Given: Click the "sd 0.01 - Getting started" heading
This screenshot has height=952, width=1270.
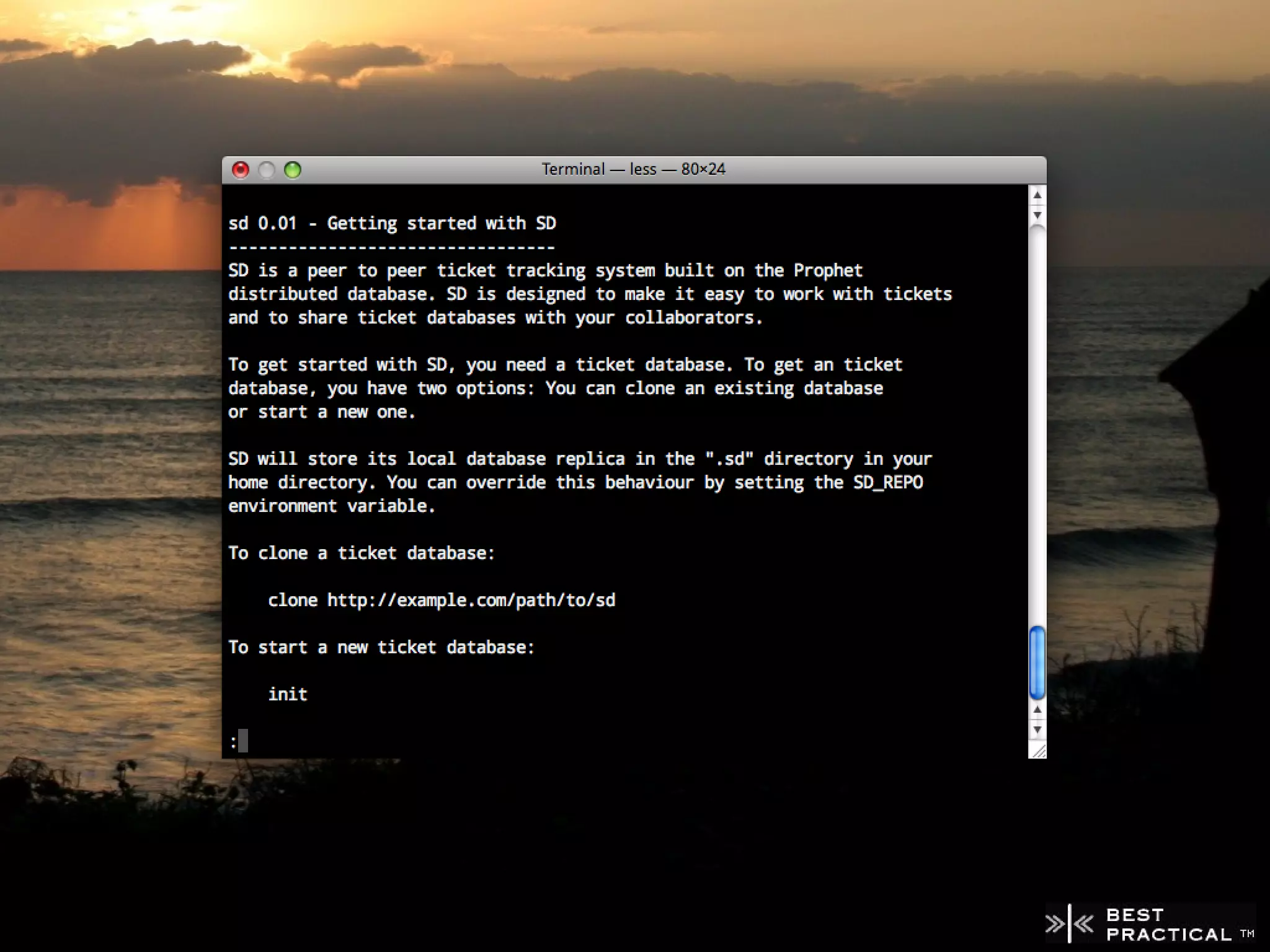Looking at the screenshot, I should point(392,223).
